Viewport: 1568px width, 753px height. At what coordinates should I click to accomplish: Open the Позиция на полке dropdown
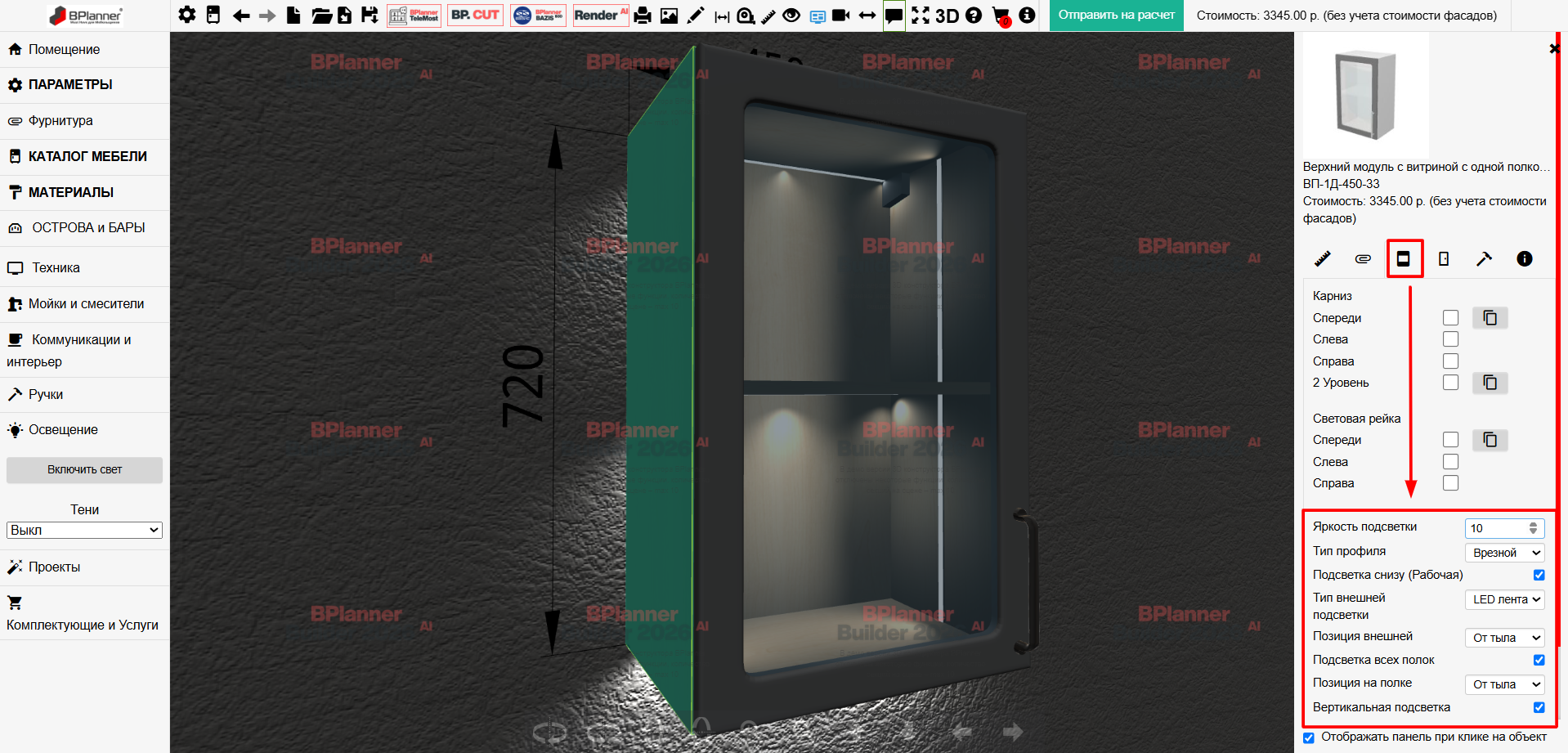point(1505,684)
